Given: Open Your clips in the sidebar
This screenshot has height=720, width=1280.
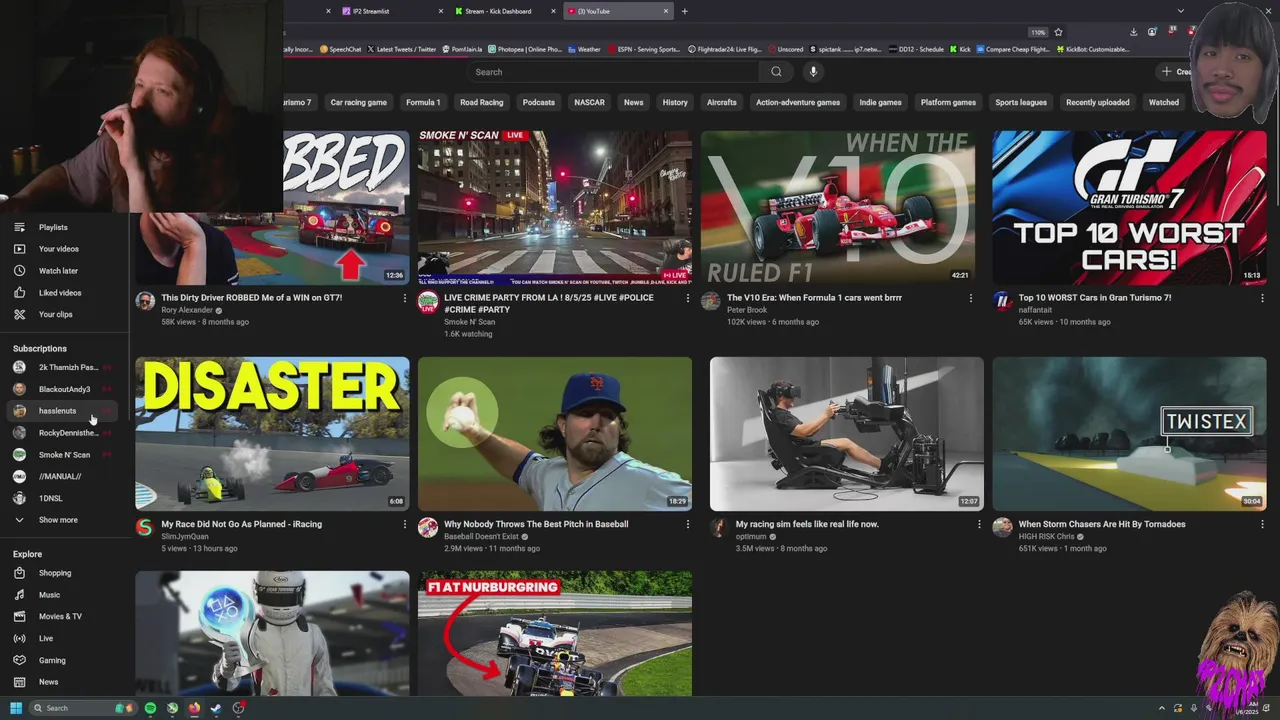Looking at the screenshot, I should [55, 314].
